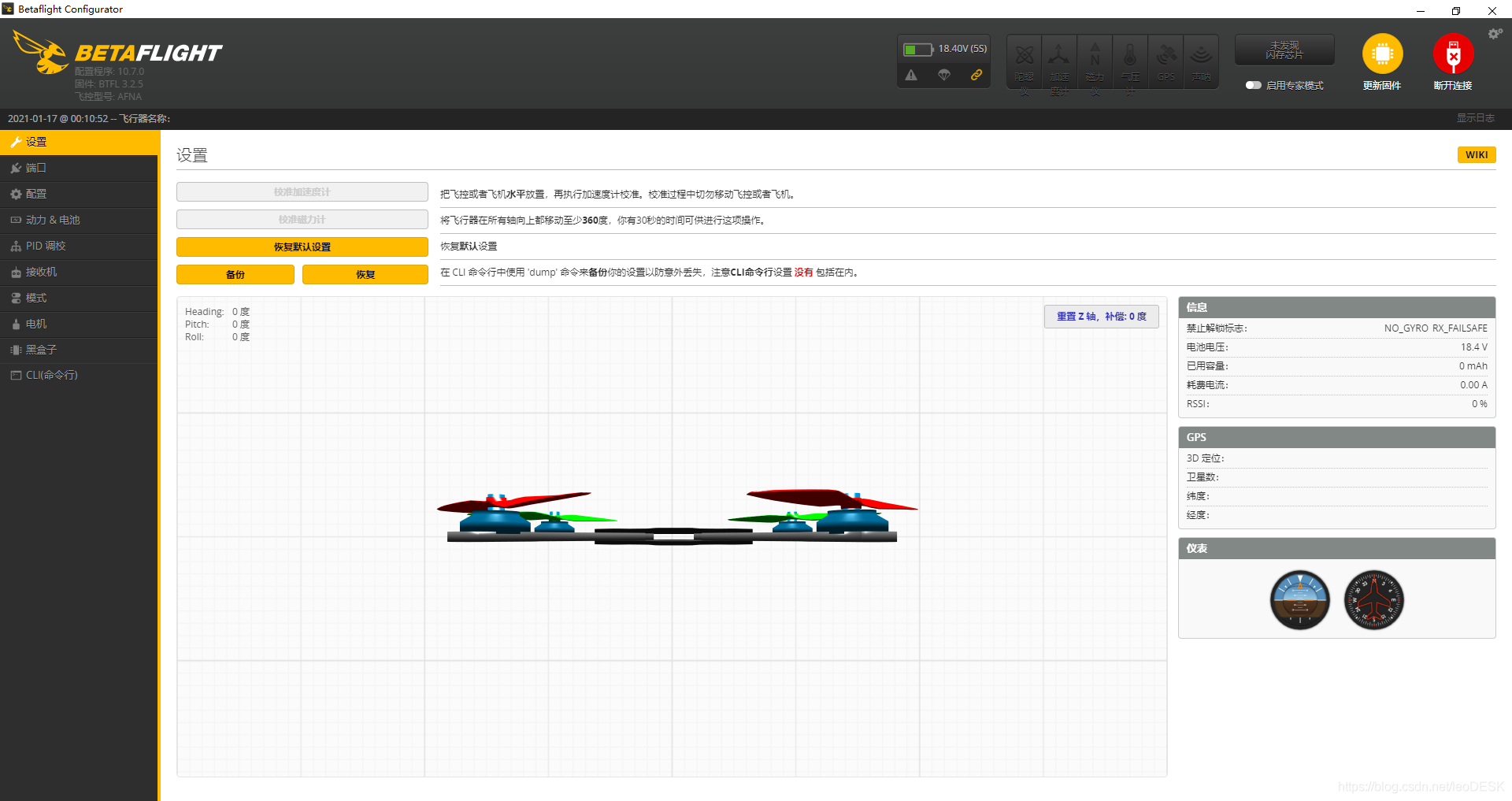Open the WIKI link button
Viewport: 1512px width, 801px height.
click(1476, 154)
